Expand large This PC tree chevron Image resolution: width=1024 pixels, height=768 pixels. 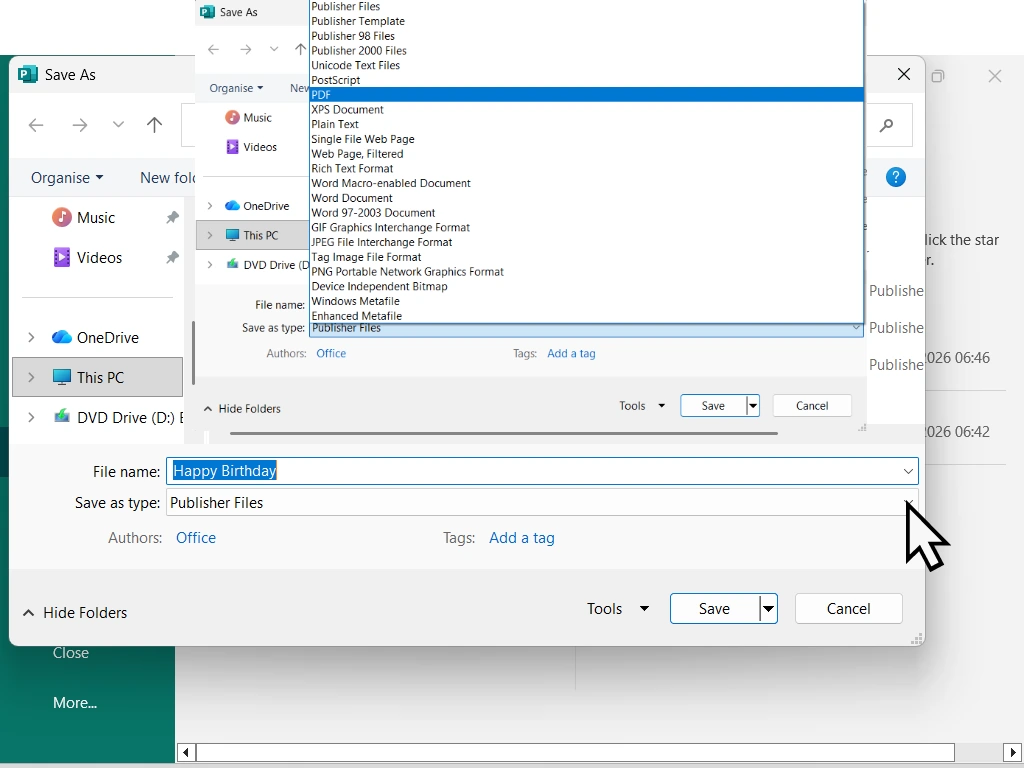31,377
